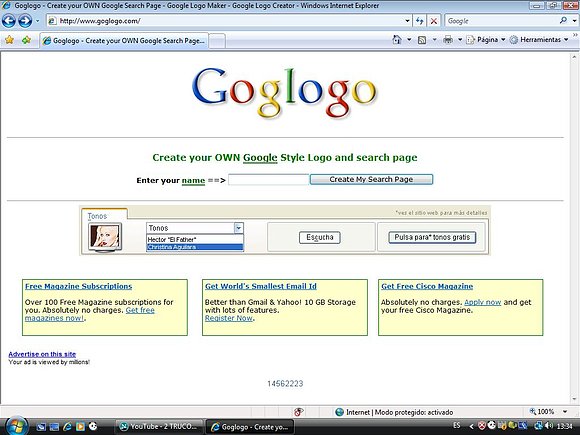This screenshot has width=580, height=435.
Task: Select the highlighted Christina Aguilera option
Action: (x=195, y=247)
